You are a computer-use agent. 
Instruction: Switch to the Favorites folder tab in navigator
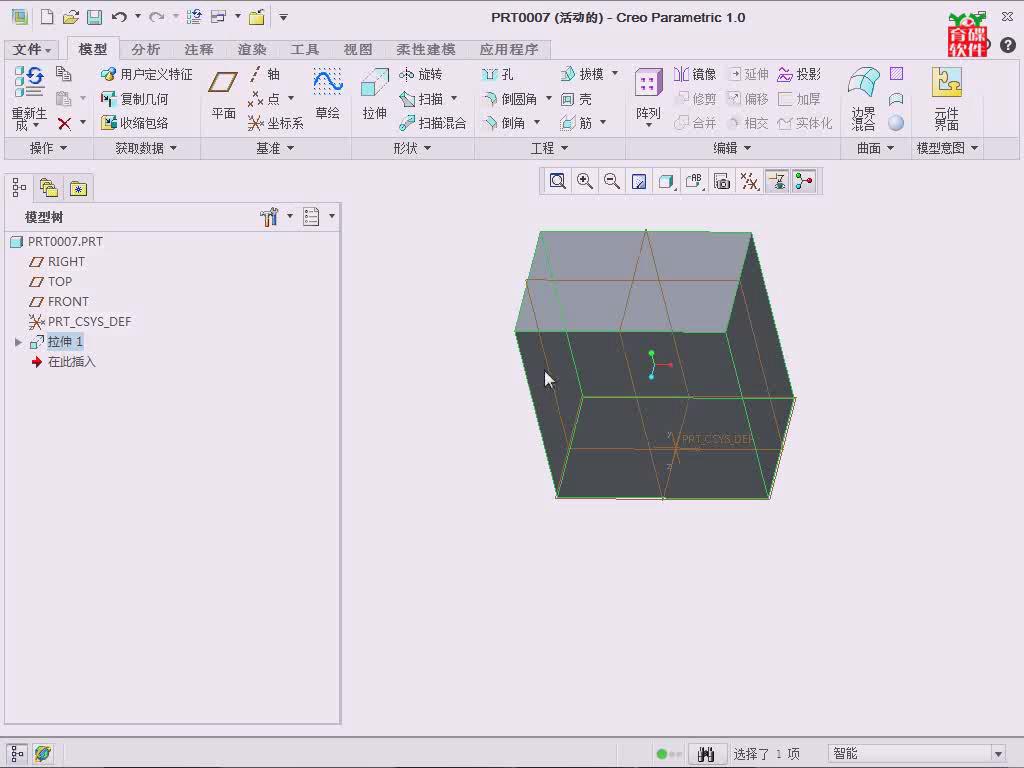[78, 189]
